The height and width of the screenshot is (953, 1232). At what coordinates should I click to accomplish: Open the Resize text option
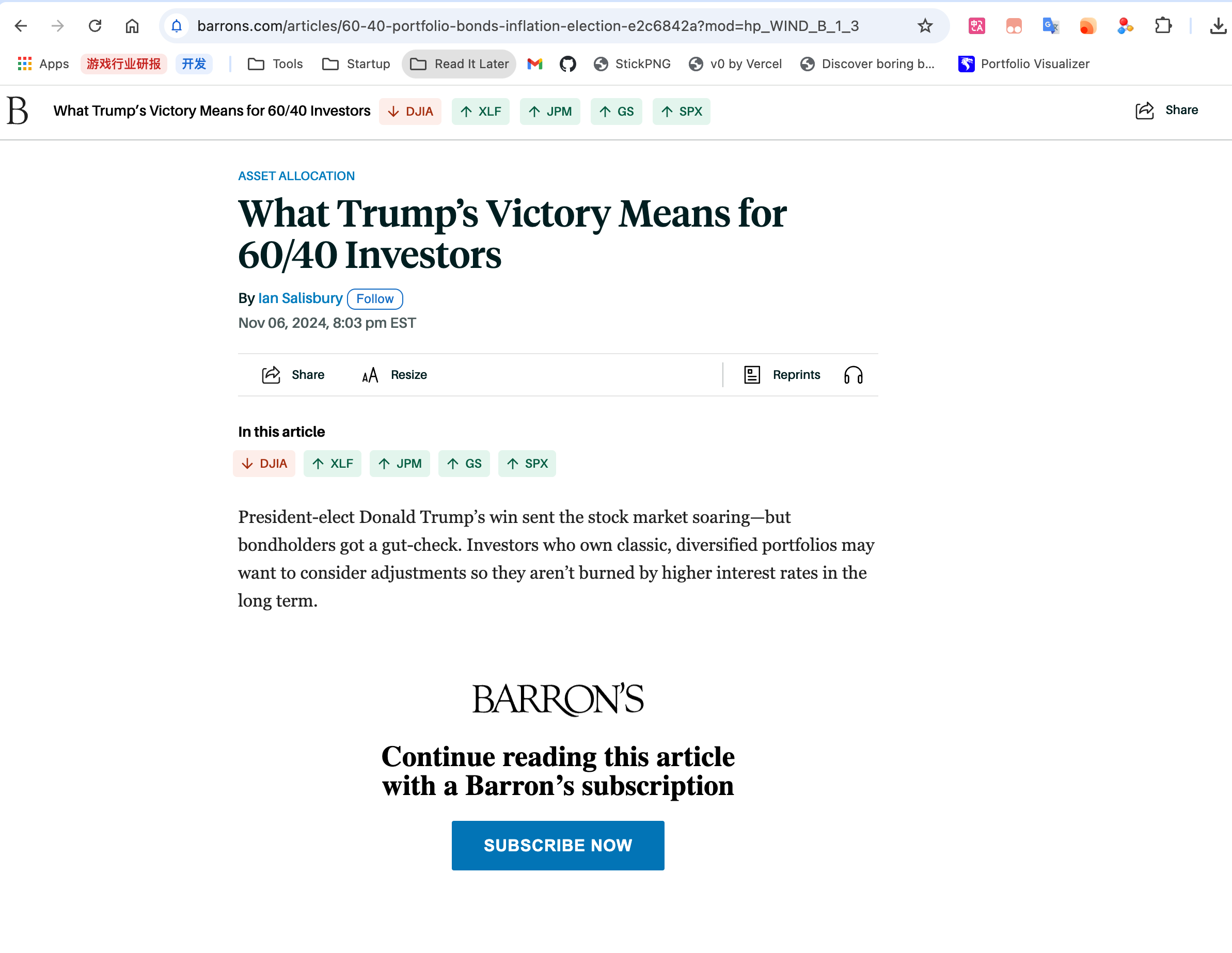(x=394, y=375)
